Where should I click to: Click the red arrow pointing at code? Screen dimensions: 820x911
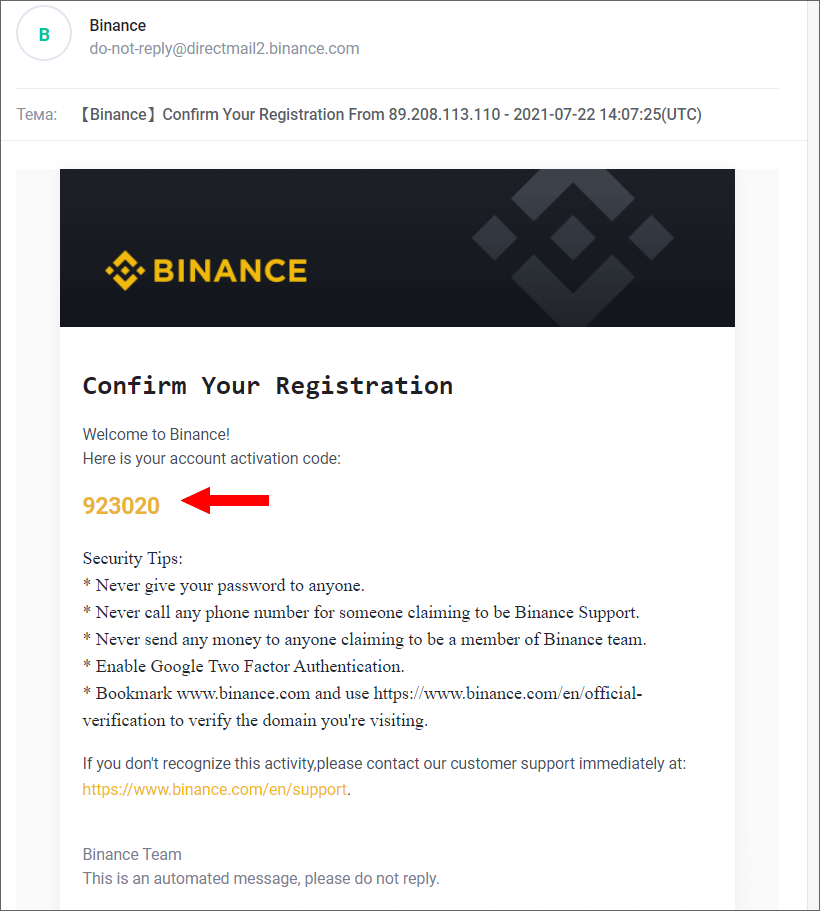pos(225,501)
